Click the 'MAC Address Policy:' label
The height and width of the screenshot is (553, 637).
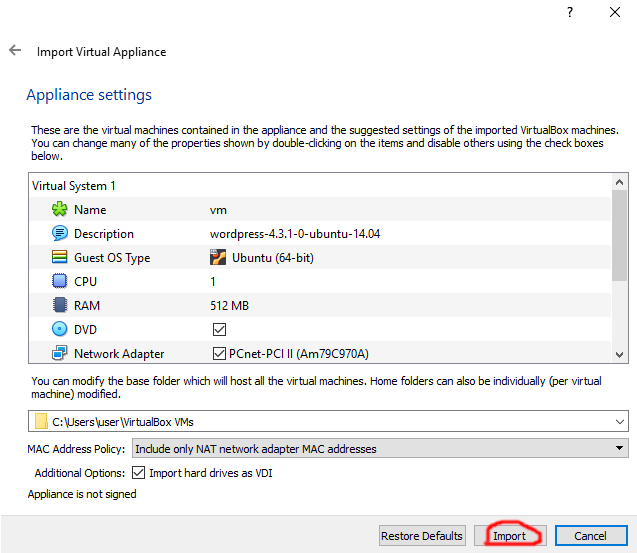click(76, 449)
